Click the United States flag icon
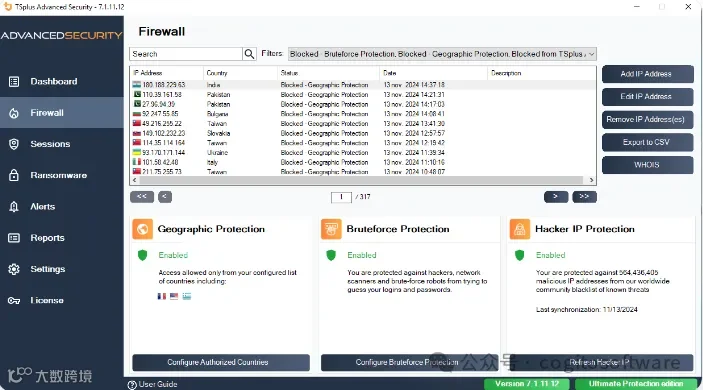Viewport: 703px width, 390px height. pos(174,296)
